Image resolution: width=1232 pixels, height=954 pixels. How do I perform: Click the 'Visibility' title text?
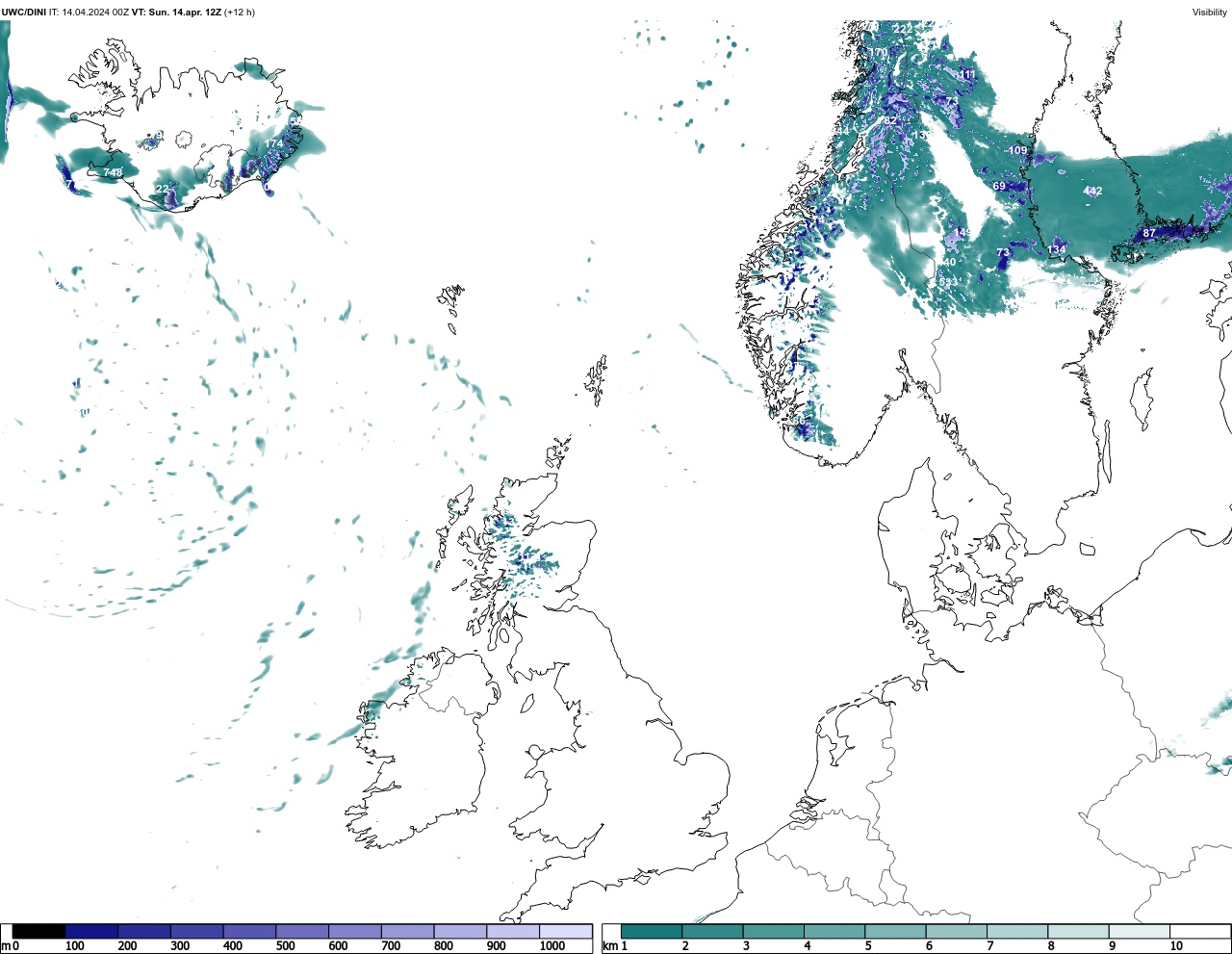1210,13
